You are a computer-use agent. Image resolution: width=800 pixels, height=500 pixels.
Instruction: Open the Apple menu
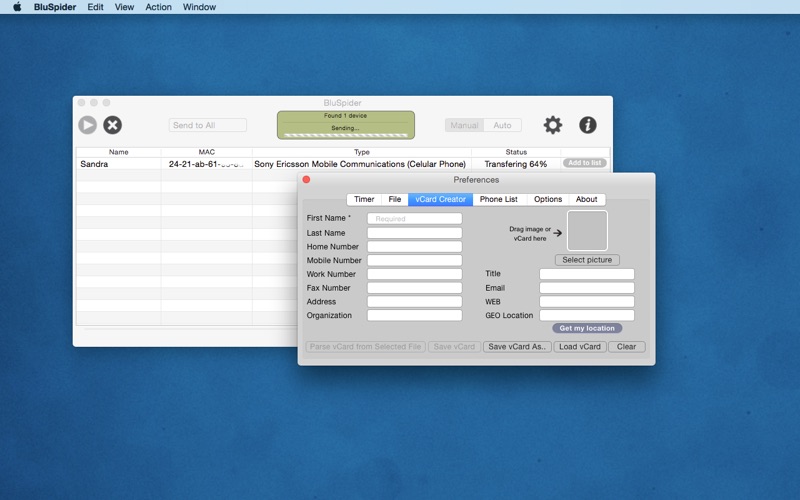pos(17,7)
